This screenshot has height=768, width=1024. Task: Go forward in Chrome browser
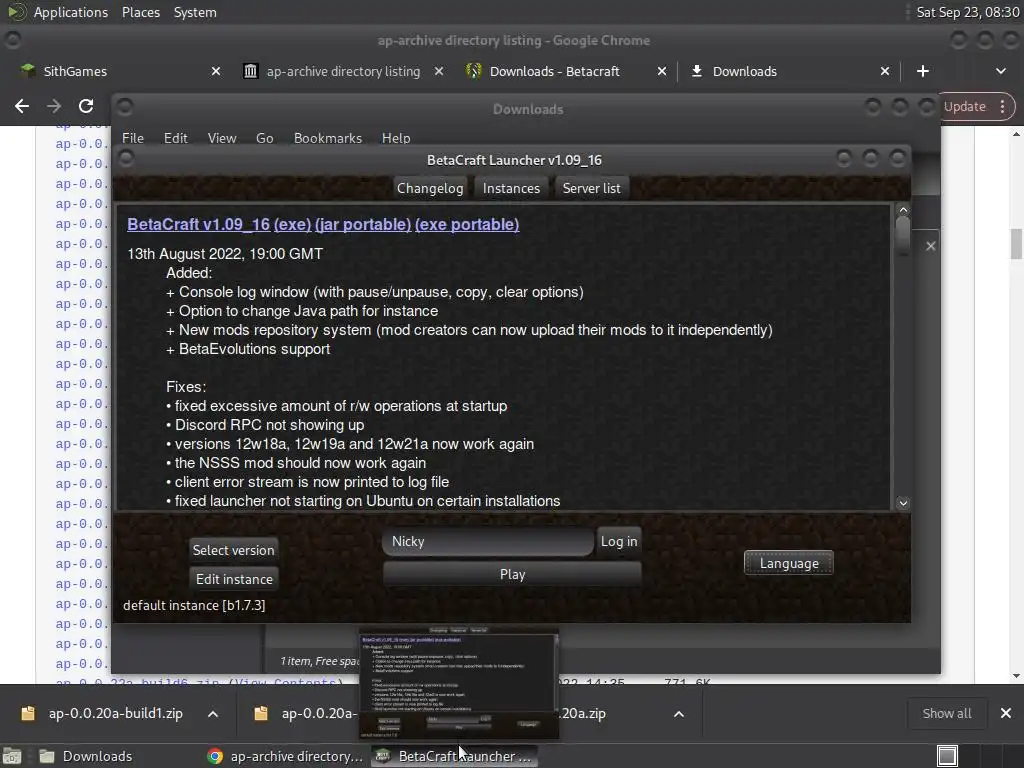click(54, 106)
